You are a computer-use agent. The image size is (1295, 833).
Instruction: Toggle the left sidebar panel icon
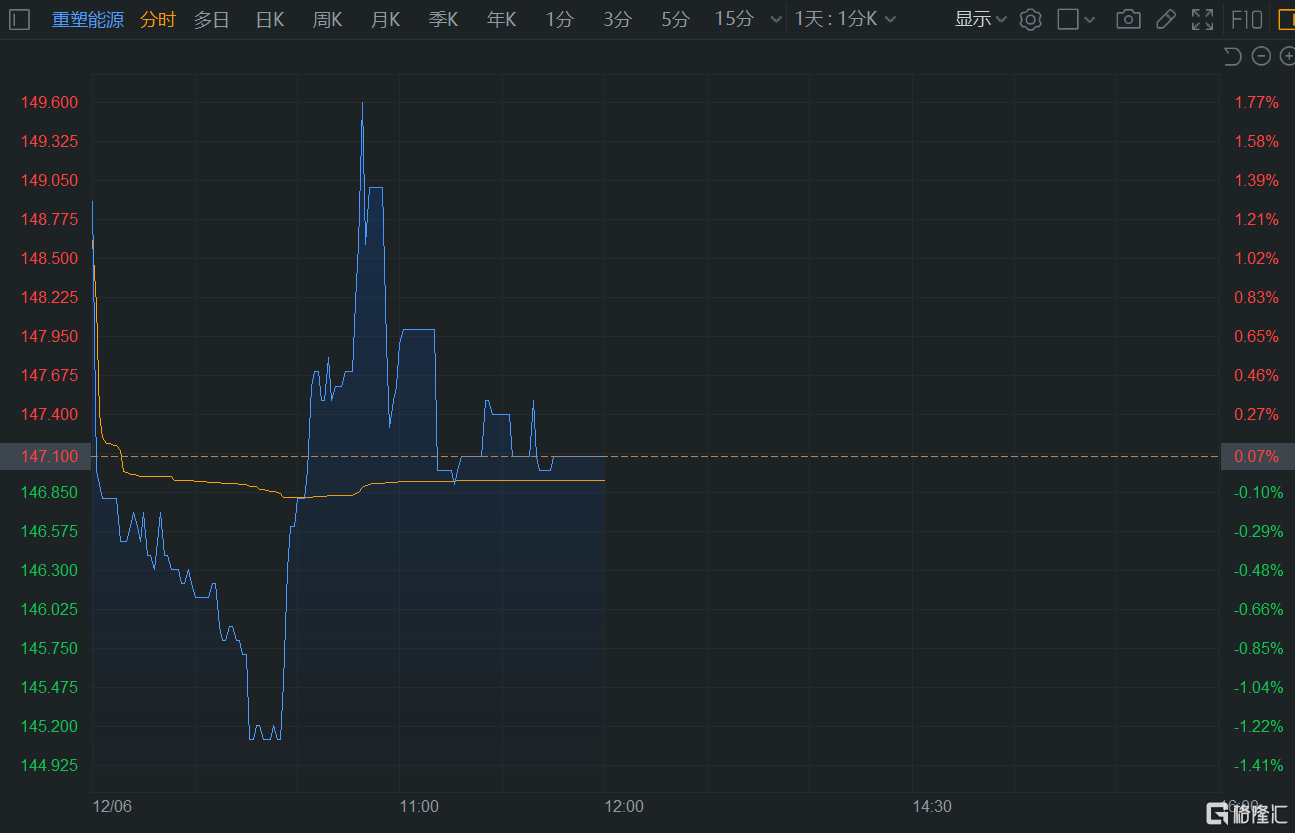[20, 19]
